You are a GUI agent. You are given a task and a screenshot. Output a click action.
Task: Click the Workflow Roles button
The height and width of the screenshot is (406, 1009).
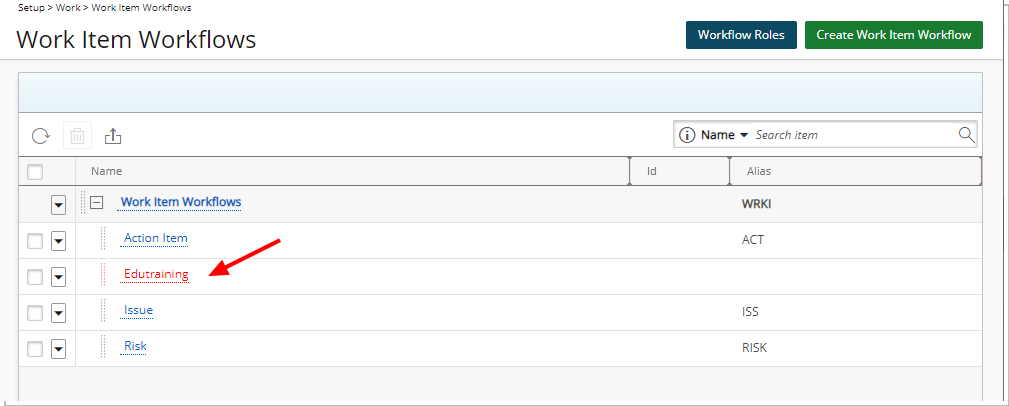(x=741, y=35)
